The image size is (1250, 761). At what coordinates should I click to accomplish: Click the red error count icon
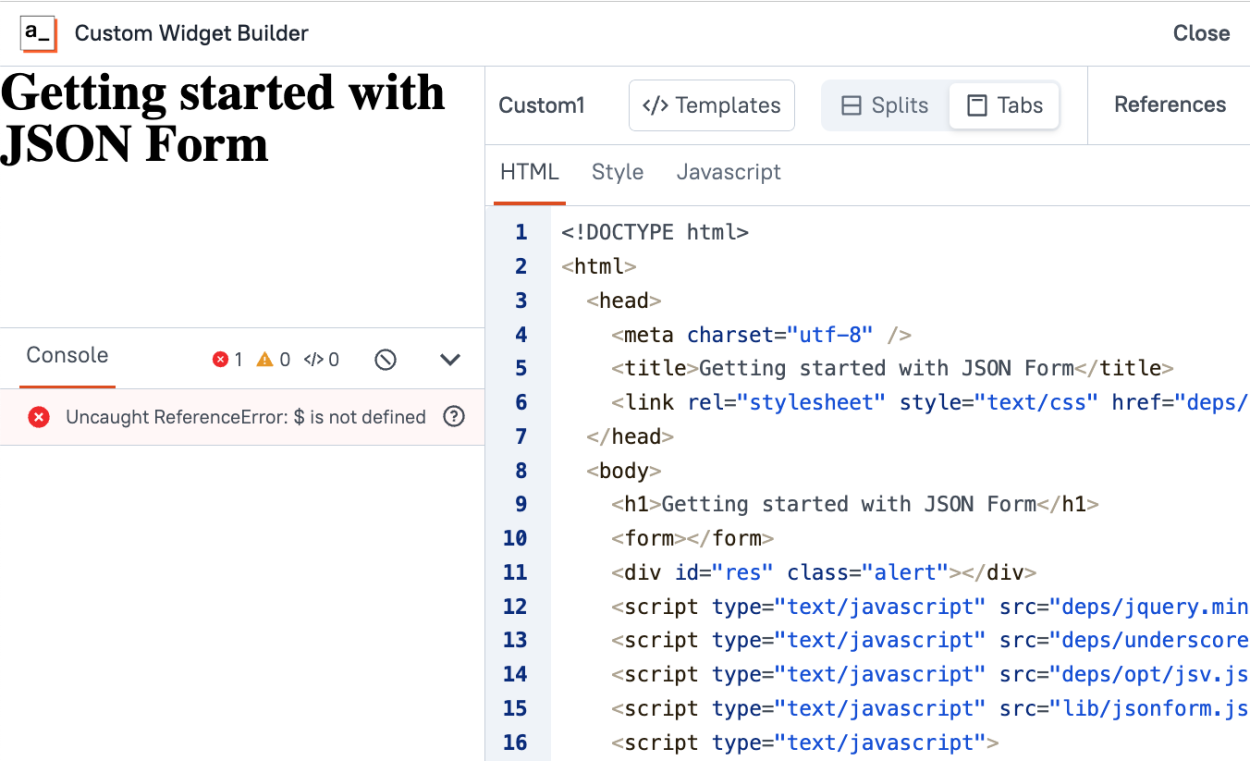220,360
